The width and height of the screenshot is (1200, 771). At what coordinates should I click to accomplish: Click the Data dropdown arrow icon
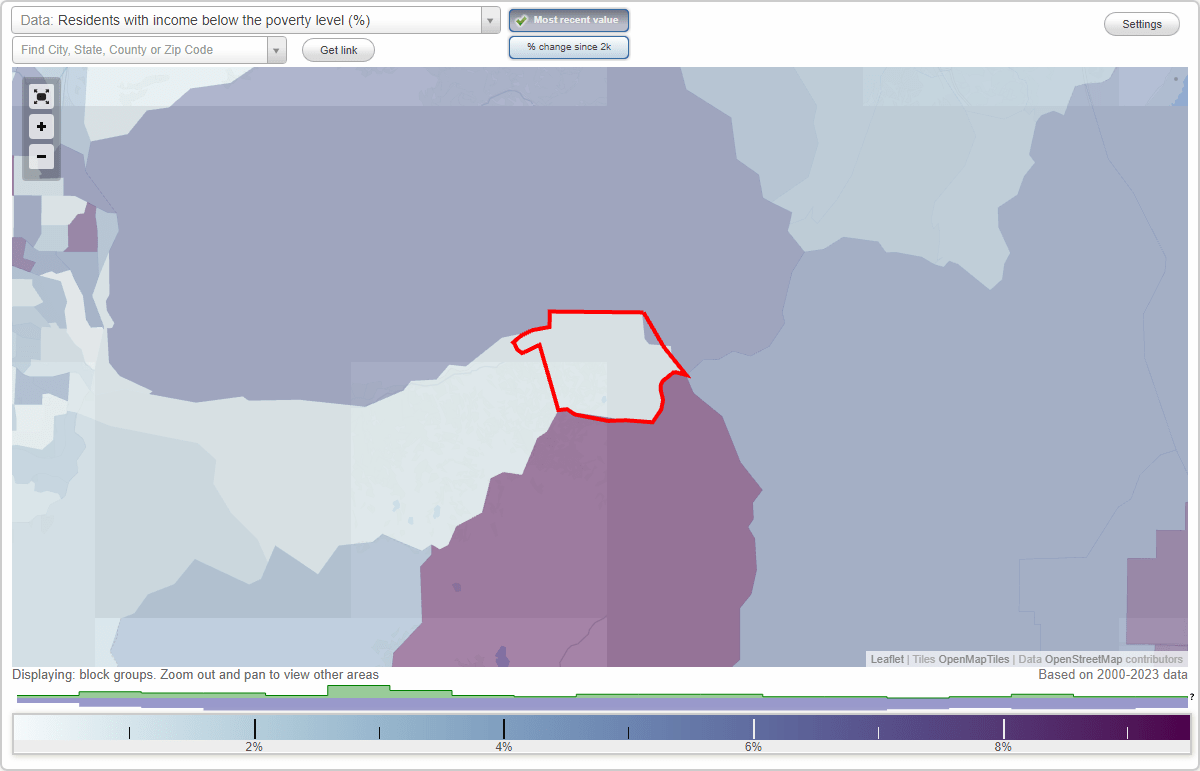click(488, 19)
